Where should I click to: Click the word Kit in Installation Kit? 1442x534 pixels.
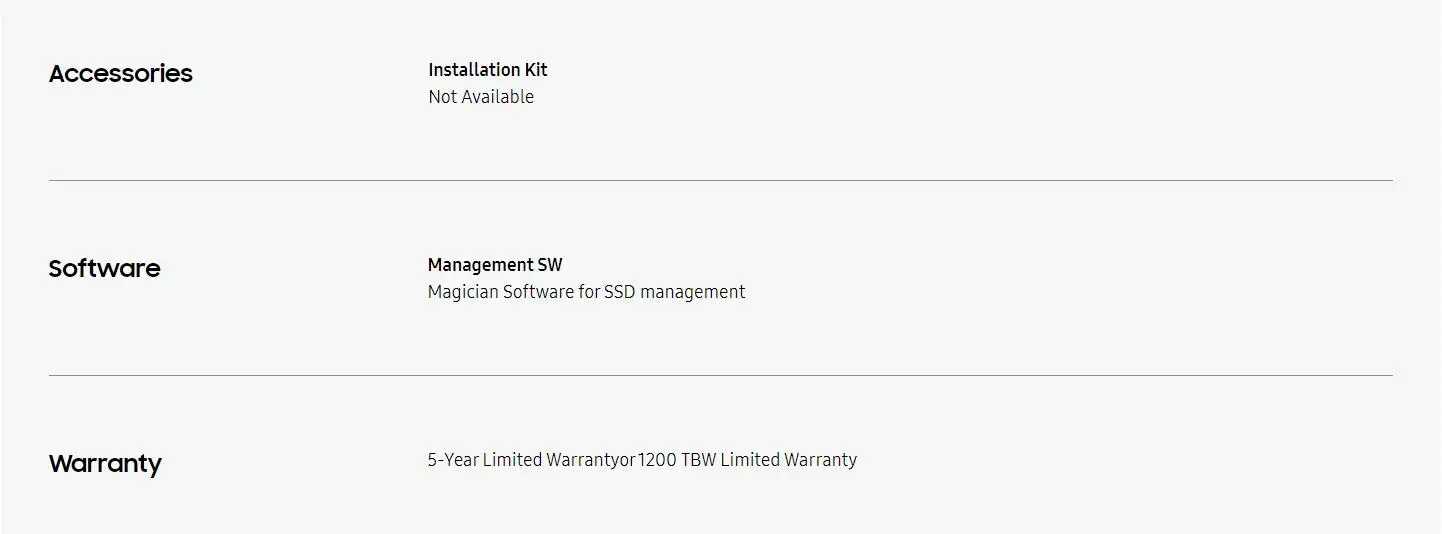(x=535, y=70)
